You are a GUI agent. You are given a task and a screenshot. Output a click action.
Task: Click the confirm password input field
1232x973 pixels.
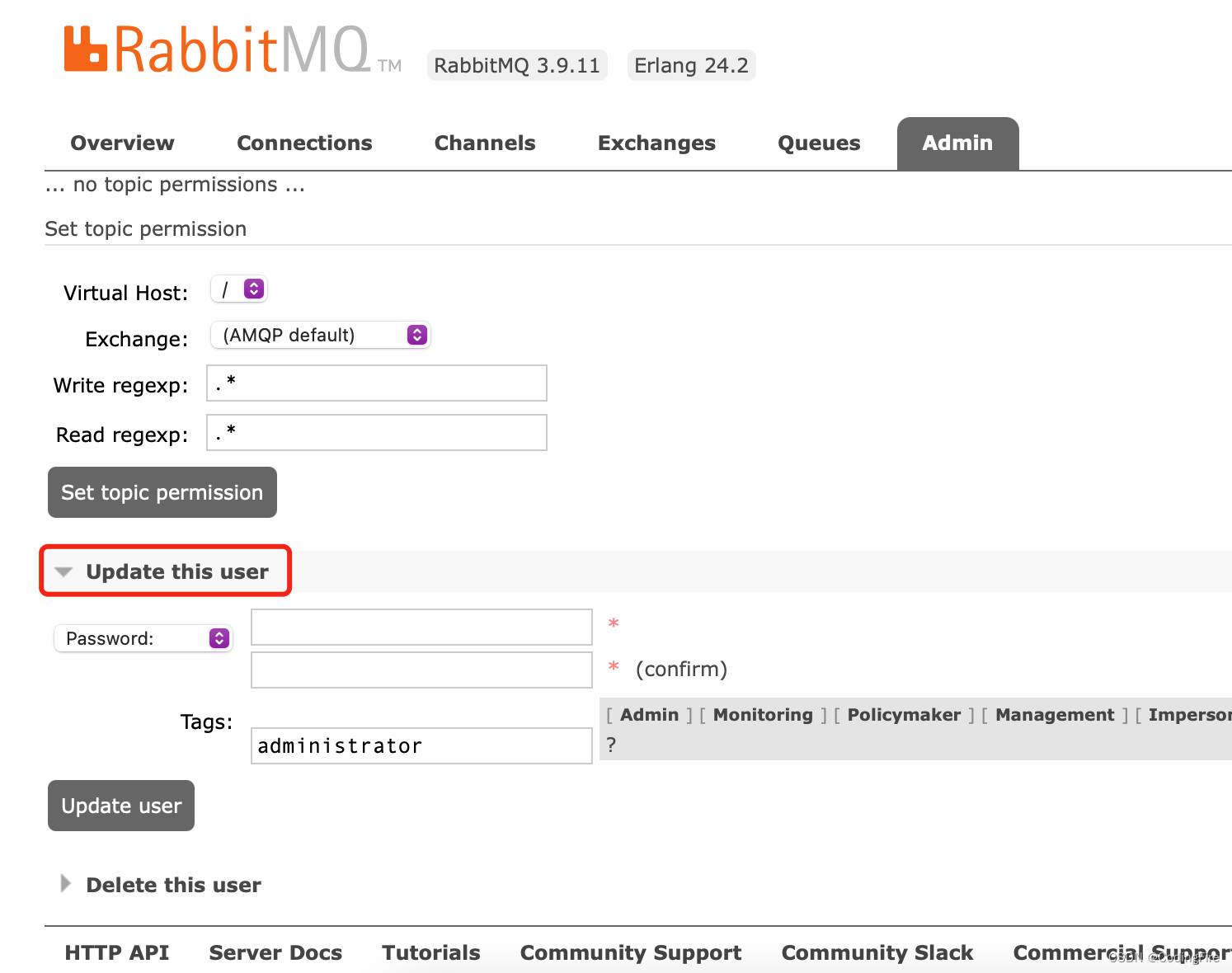point(421,670)
